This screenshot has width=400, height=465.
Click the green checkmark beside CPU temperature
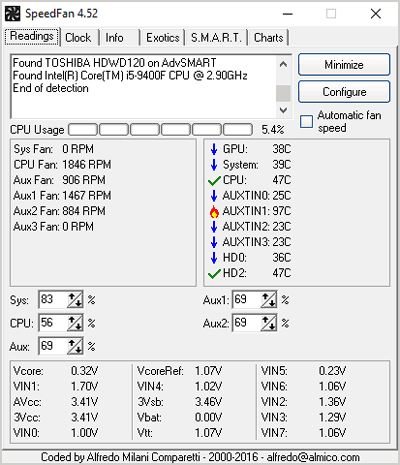click(214, 180)
